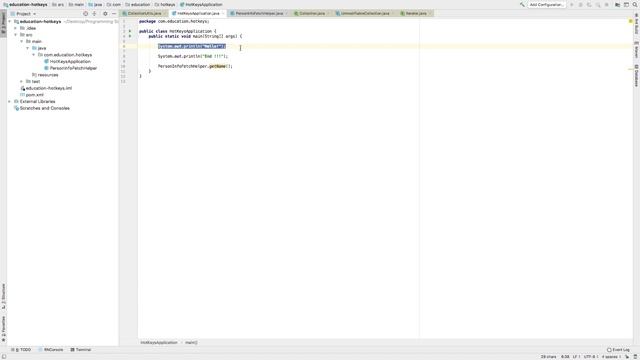Screen dimensions: 640x360
Task: Open the Favorites tool window side tab
Action: pyautogui.click(x=3, y=329)
